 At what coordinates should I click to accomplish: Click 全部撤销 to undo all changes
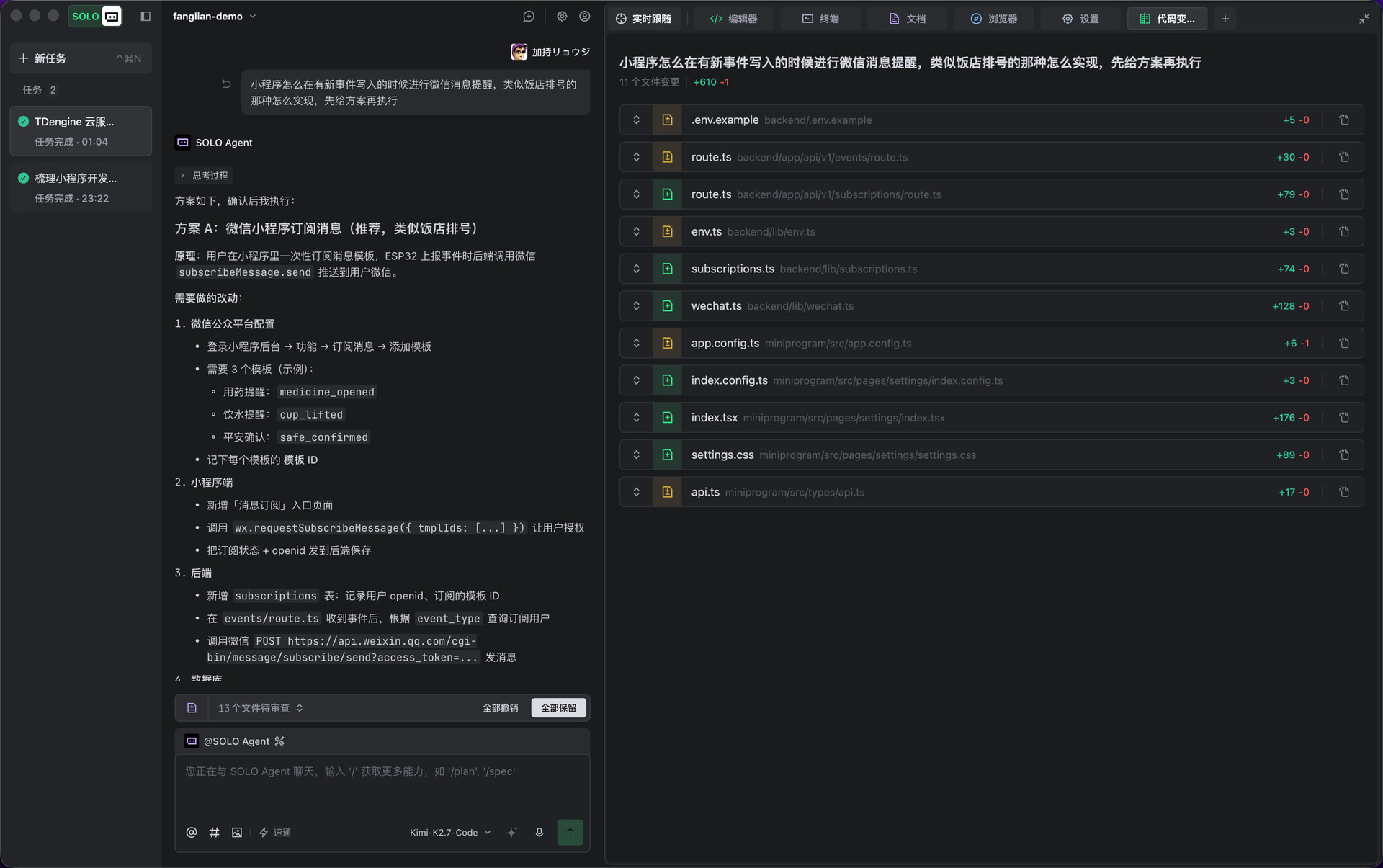501,708
